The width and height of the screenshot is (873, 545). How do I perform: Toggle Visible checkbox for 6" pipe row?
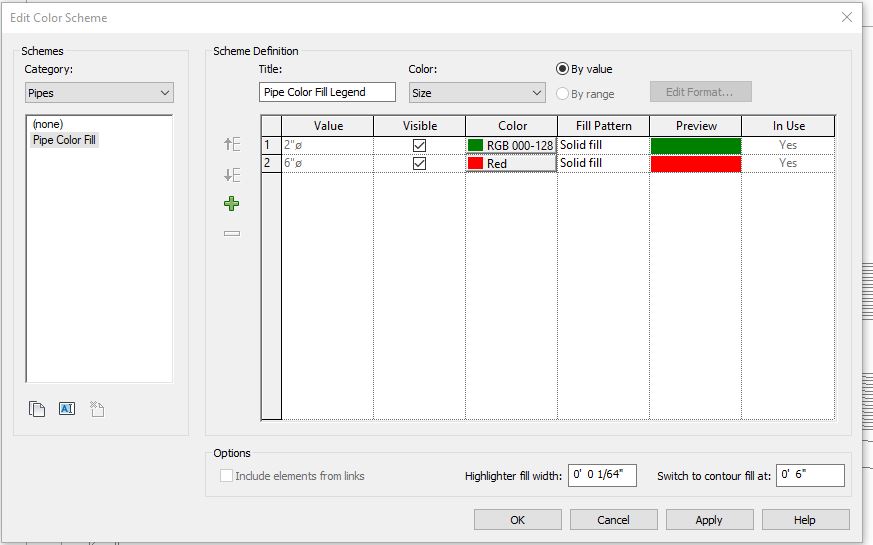click(419, 163)
